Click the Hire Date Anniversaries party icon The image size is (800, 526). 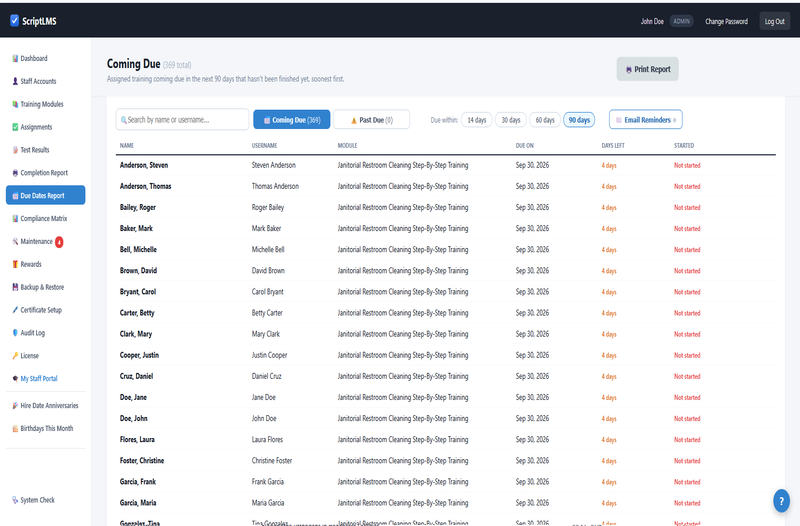pyautogui.click(x=15, y=406)
